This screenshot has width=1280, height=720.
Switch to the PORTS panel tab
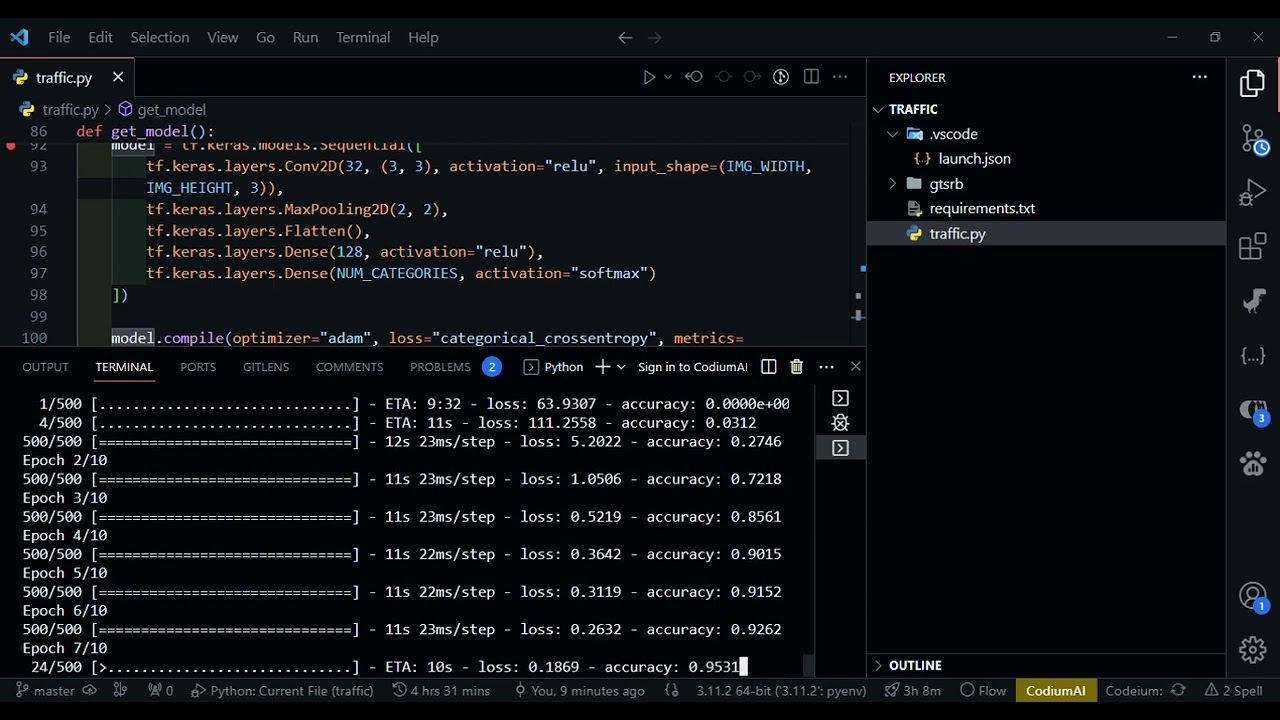click(198, 367)
